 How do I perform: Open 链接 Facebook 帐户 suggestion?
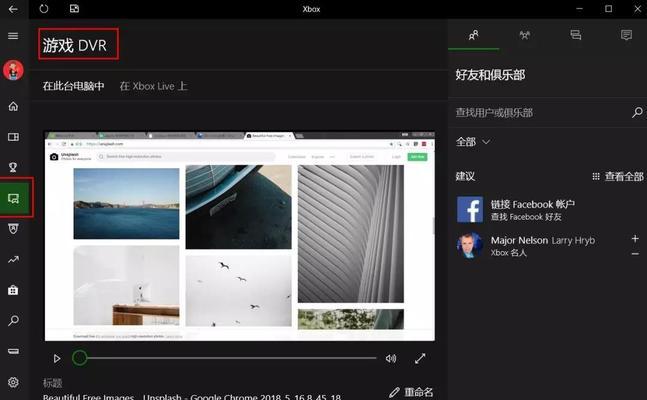[x=532, y=204]
